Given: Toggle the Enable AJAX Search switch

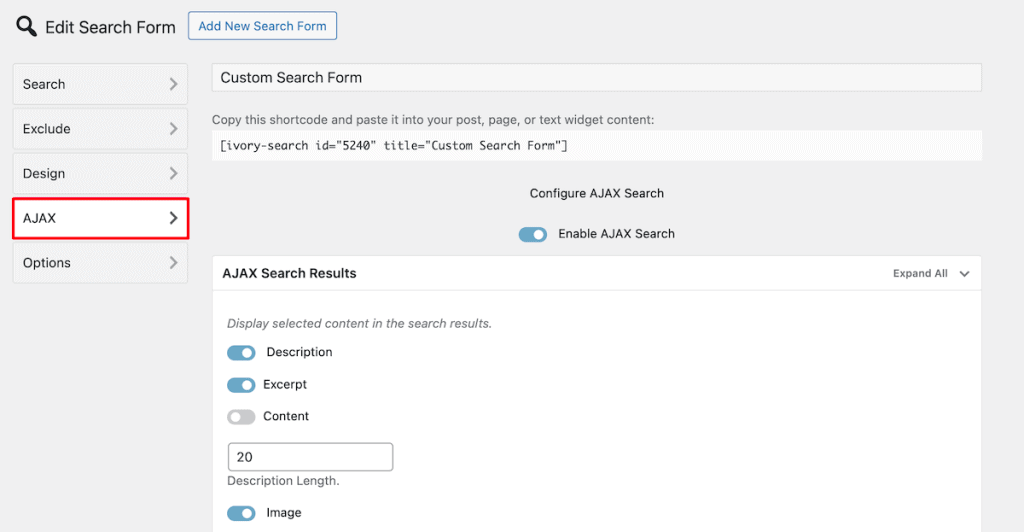Looking at the screenshot, I should tap(533, 234).
